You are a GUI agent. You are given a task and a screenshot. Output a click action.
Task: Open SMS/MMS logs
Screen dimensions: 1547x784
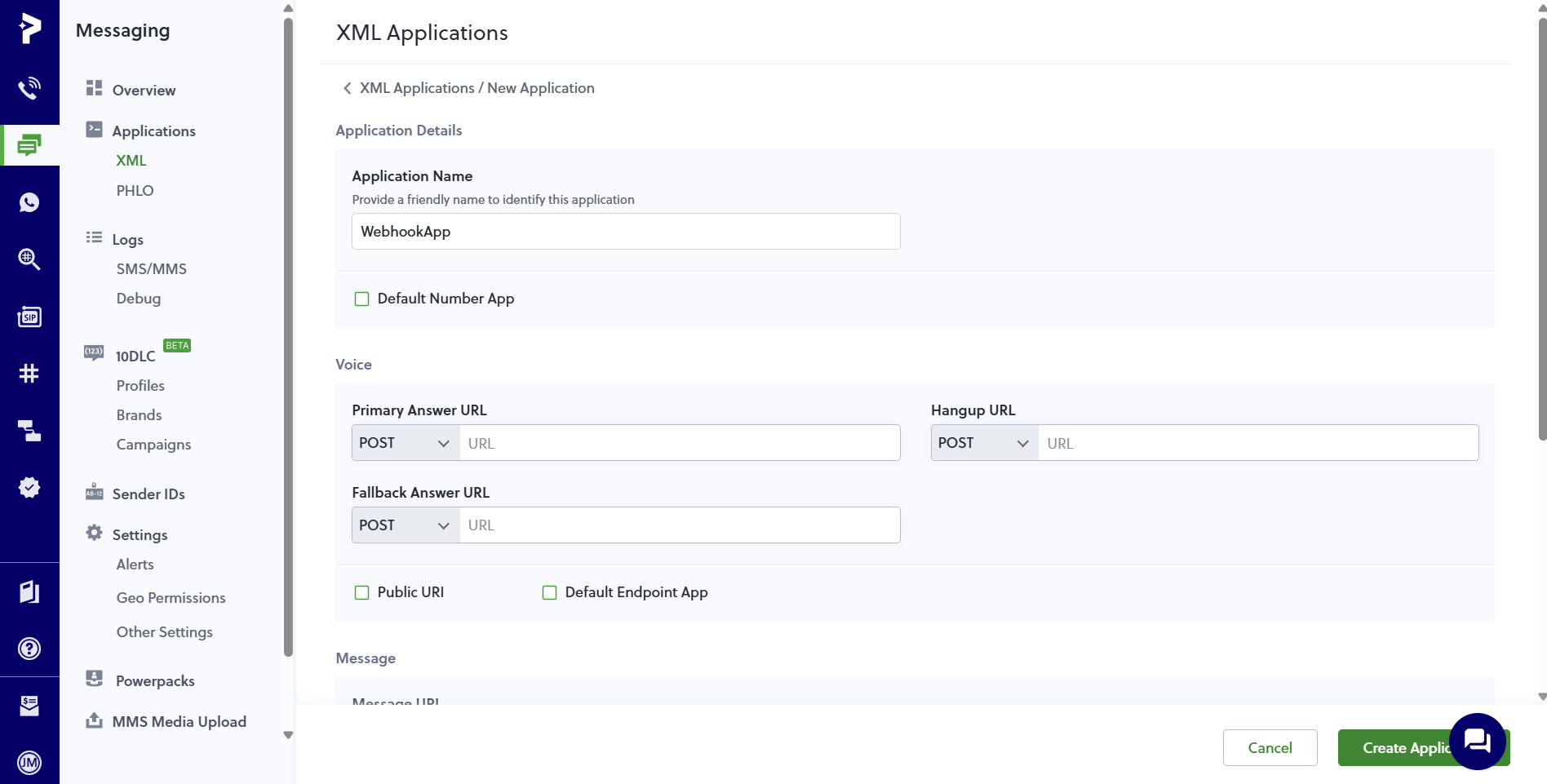pos(151,269)
